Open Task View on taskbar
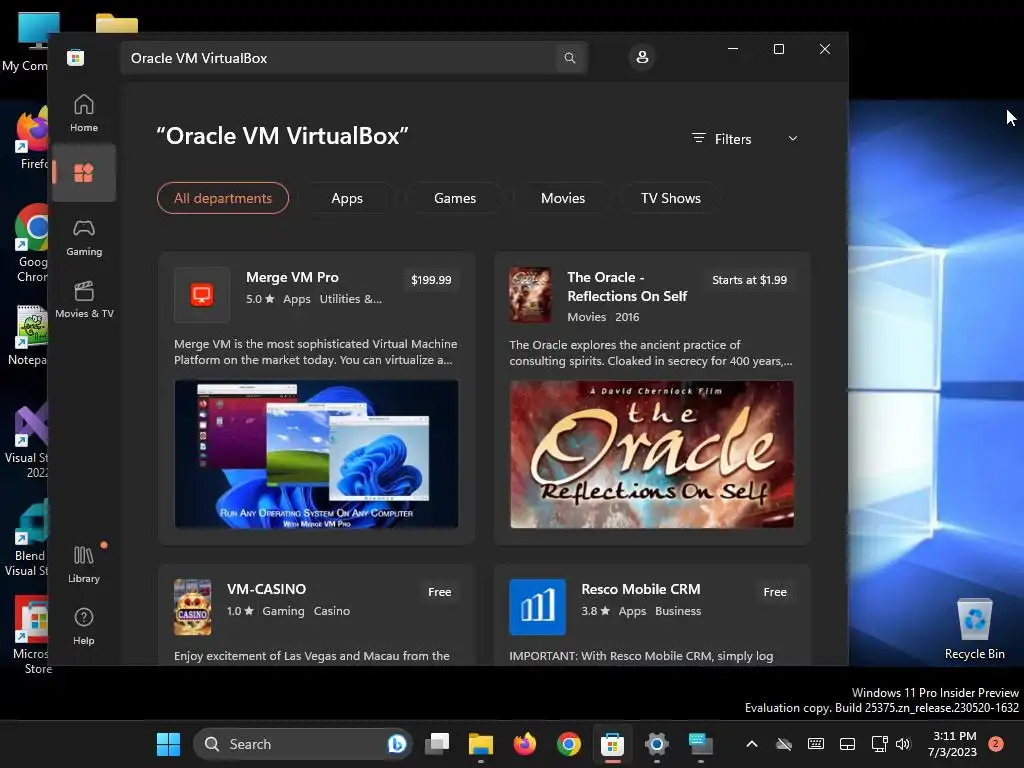Screen dimensions: 1024x768 437,744
